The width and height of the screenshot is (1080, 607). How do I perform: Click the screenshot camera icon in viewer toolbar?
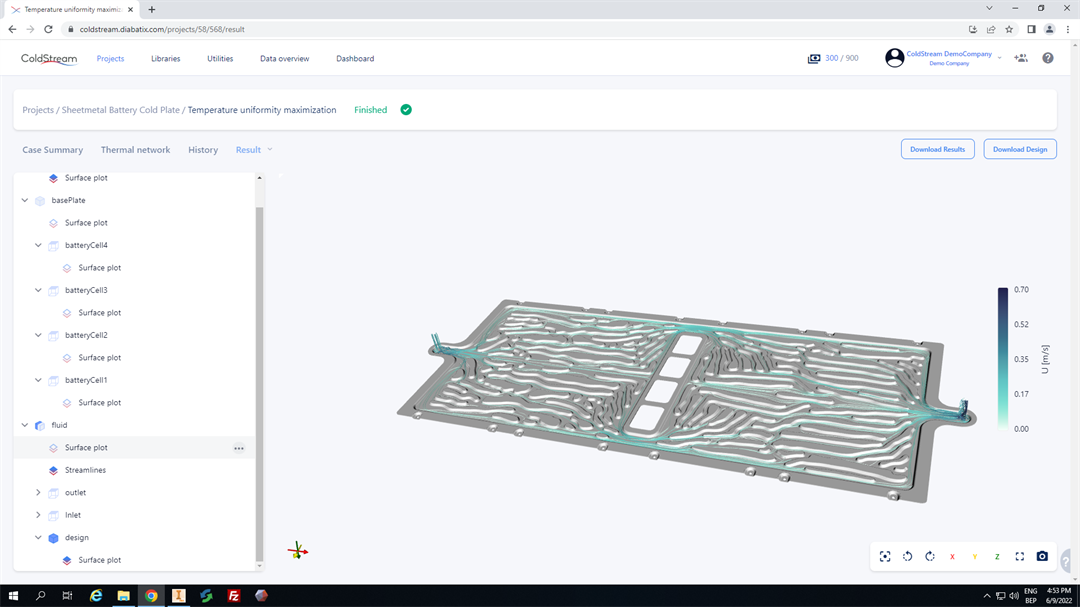point(1042,556)
